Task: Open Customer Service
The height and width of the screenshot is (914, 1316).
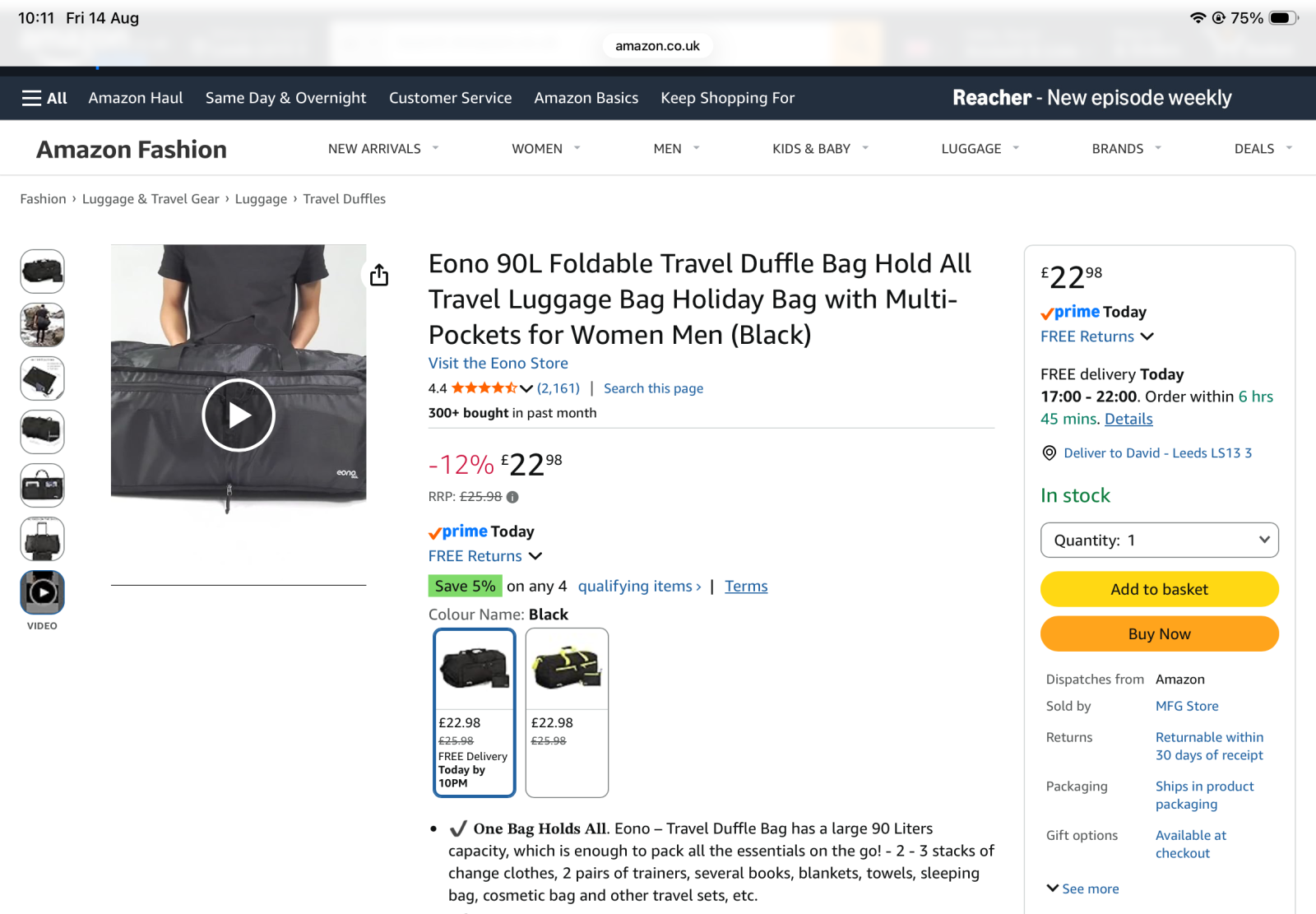Action: 450,98
